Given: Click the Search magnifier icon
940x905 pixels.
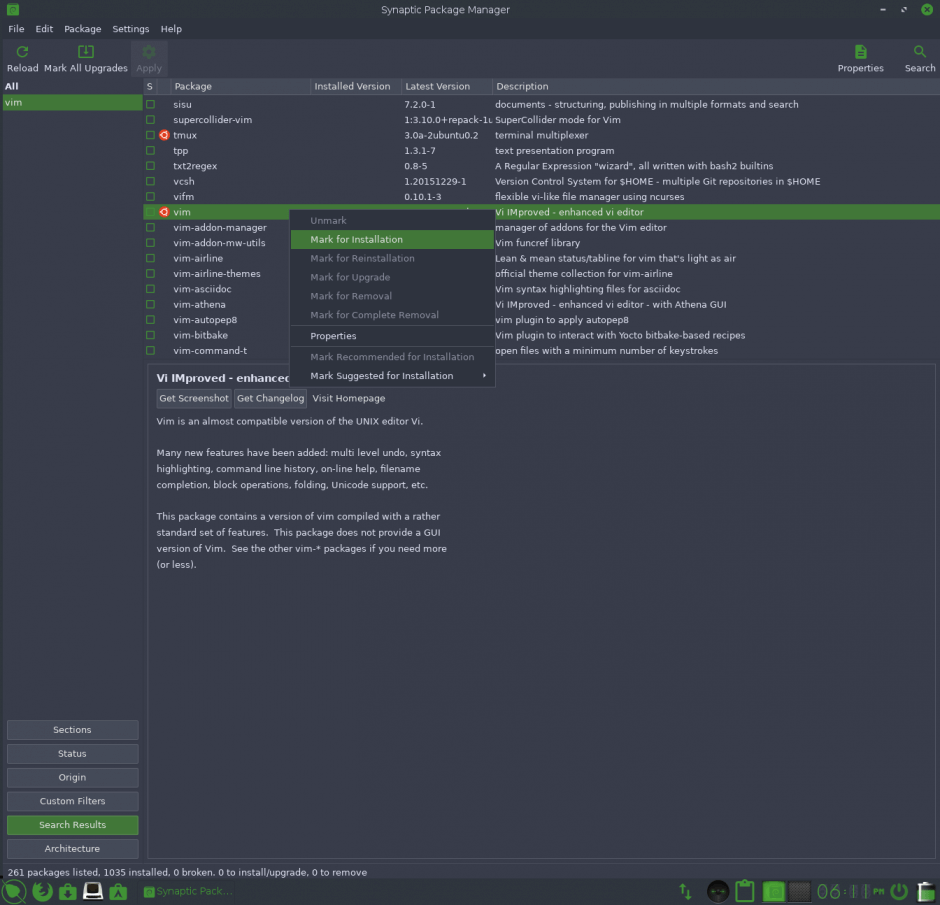Looking at the screenshot, I should [920, 52].
